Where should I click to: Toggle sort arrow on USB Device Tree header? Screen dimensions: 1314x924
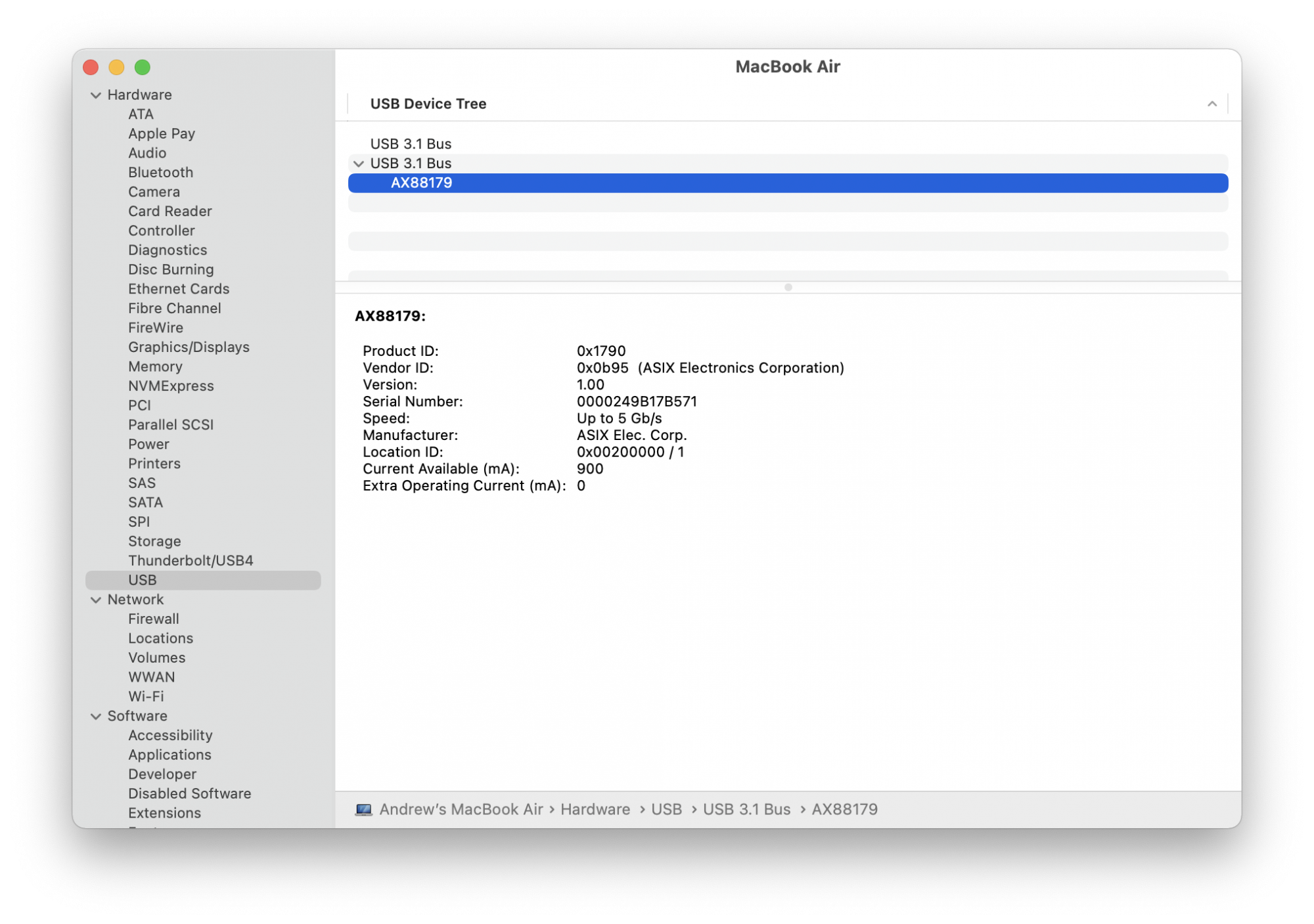tap(1212, 104)
